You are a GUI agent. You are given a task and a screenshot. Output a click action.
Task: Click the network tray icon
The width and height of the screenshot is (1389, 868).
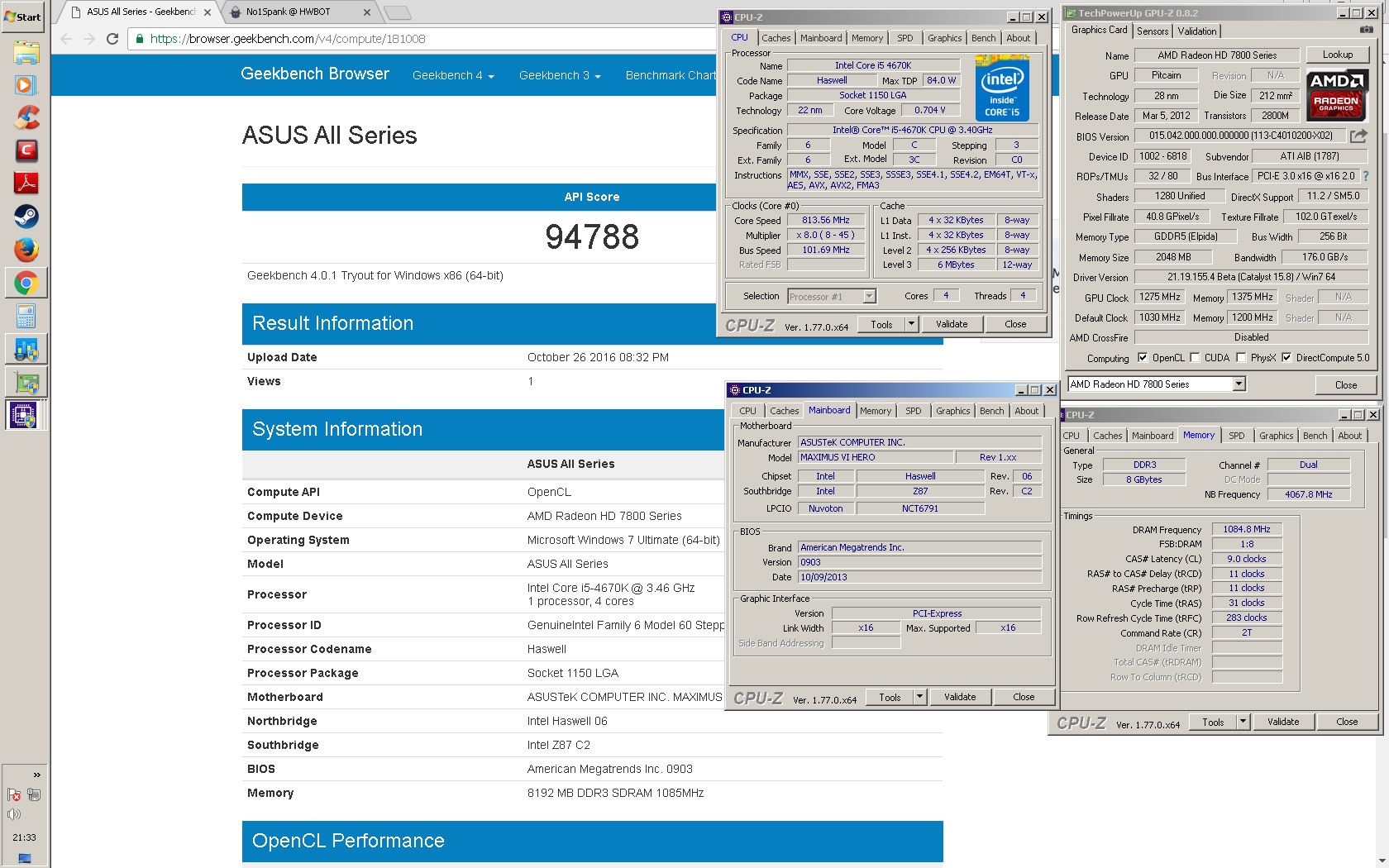(34, 795)
